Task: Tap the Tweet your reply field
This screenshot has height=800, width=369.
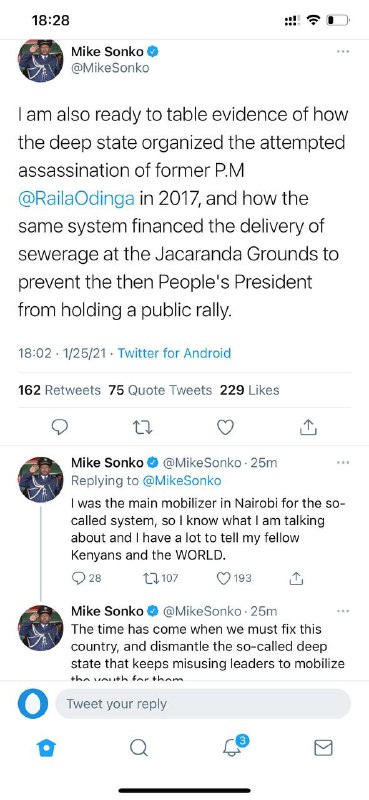Action: point(203,704)
